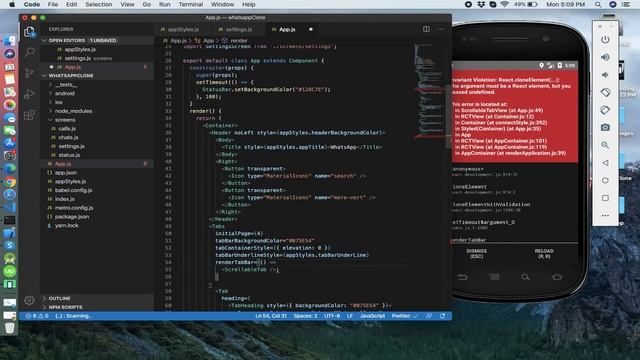
Task: Click feedback icon in status bar
Action: (429, 316)
